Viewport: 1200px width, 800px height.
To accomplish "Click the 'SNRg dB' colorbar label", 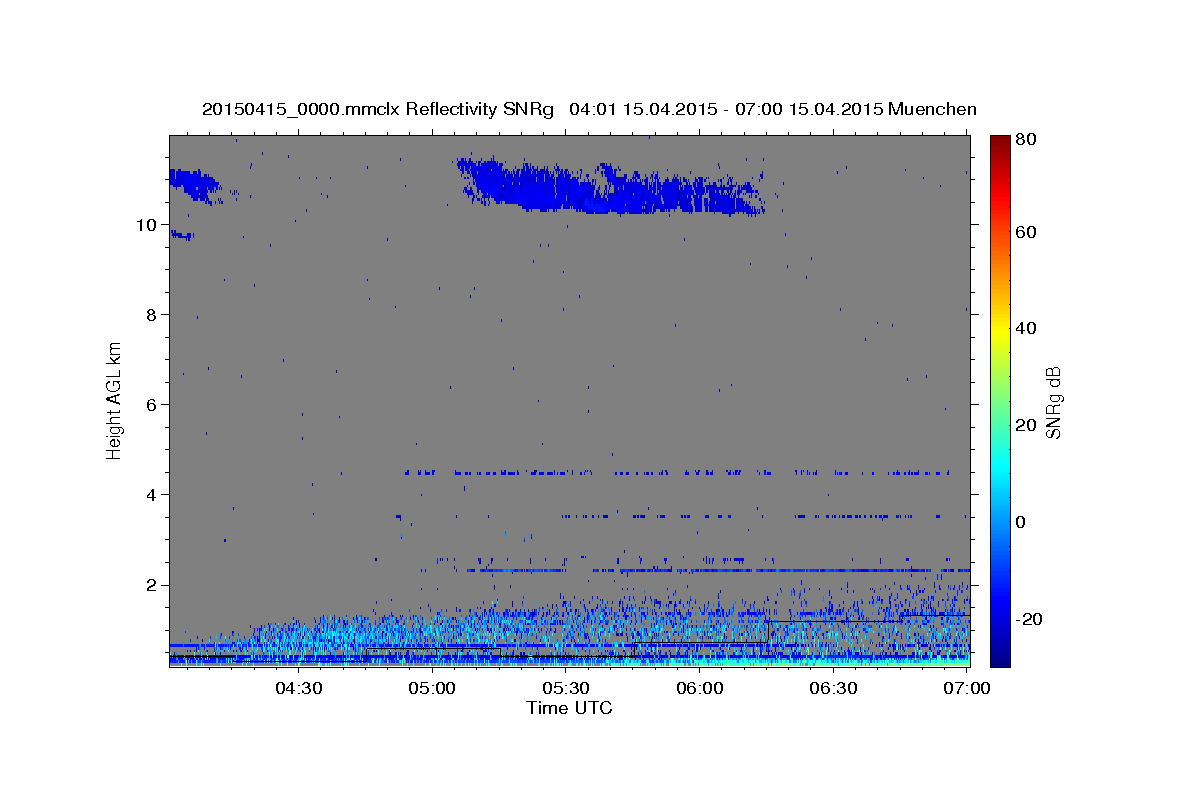I will coord(1053,403).
